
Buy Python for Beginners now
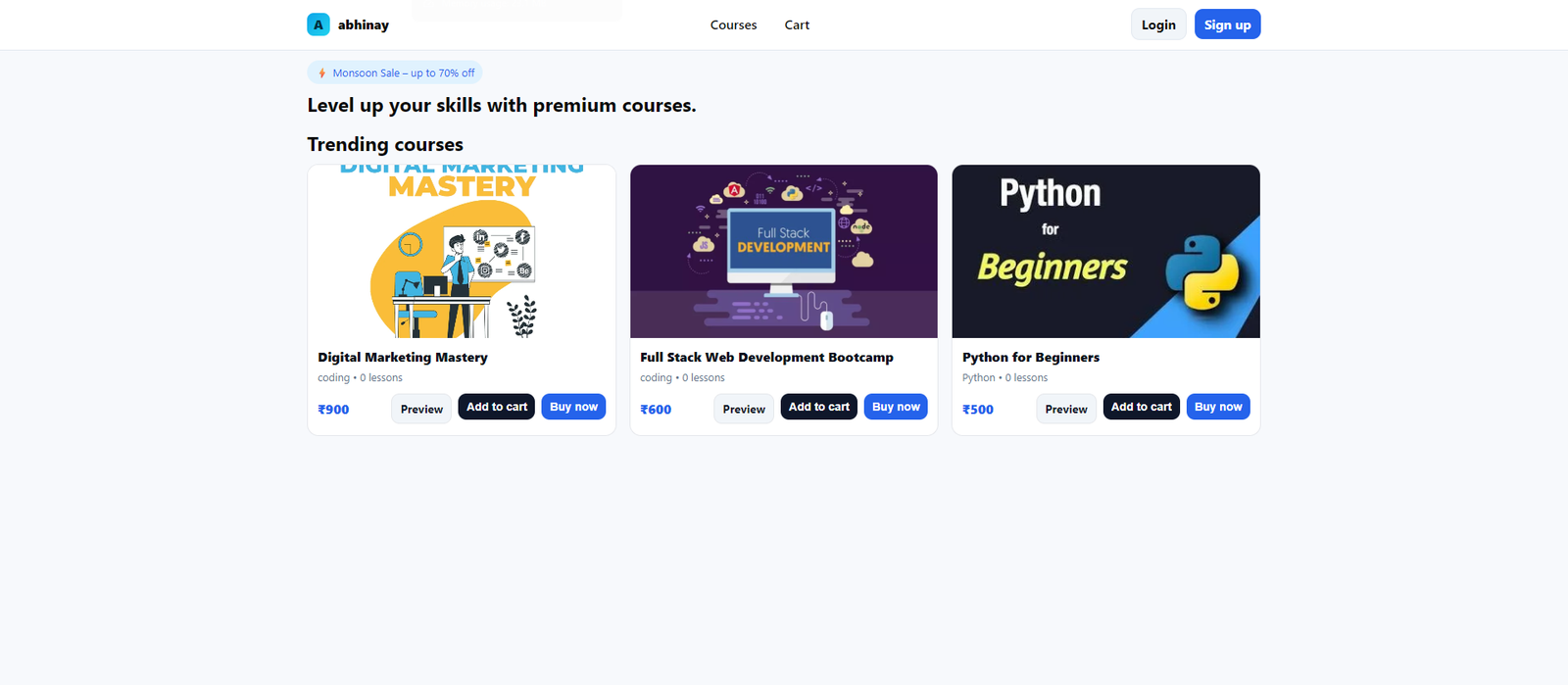1218,407
